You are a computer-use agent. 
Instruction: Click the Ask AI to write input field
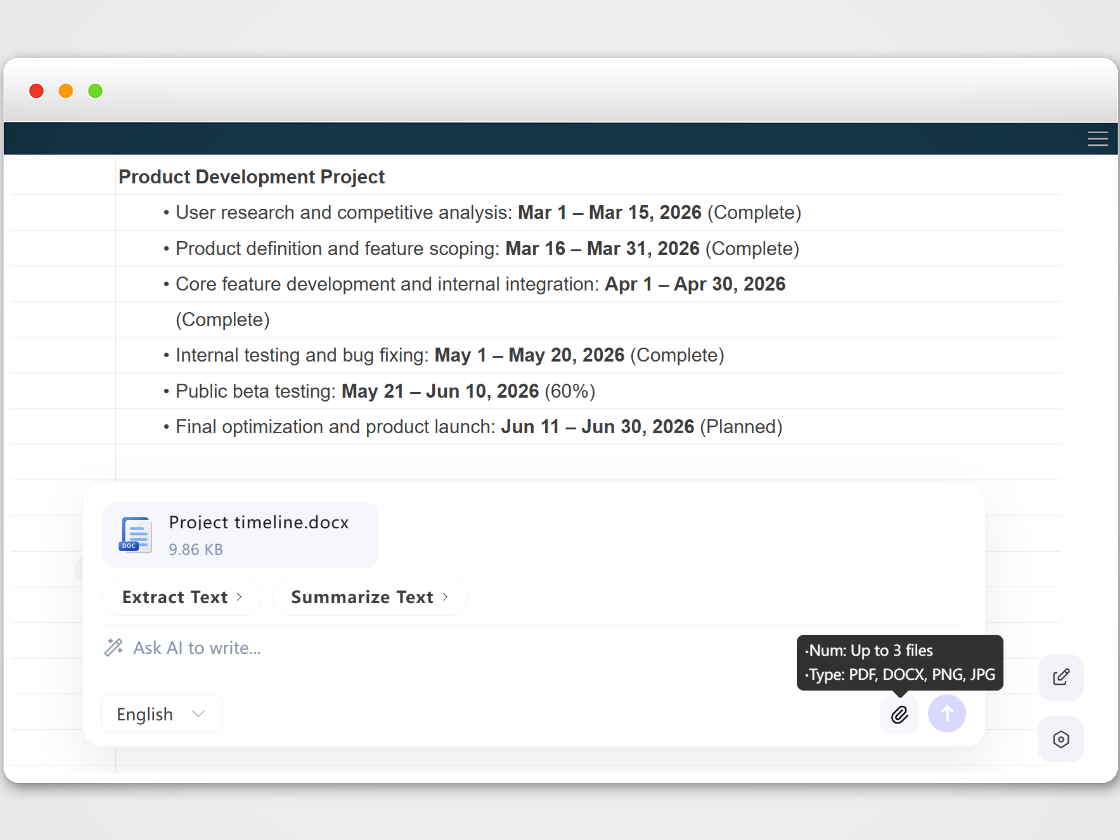[196, 647]
